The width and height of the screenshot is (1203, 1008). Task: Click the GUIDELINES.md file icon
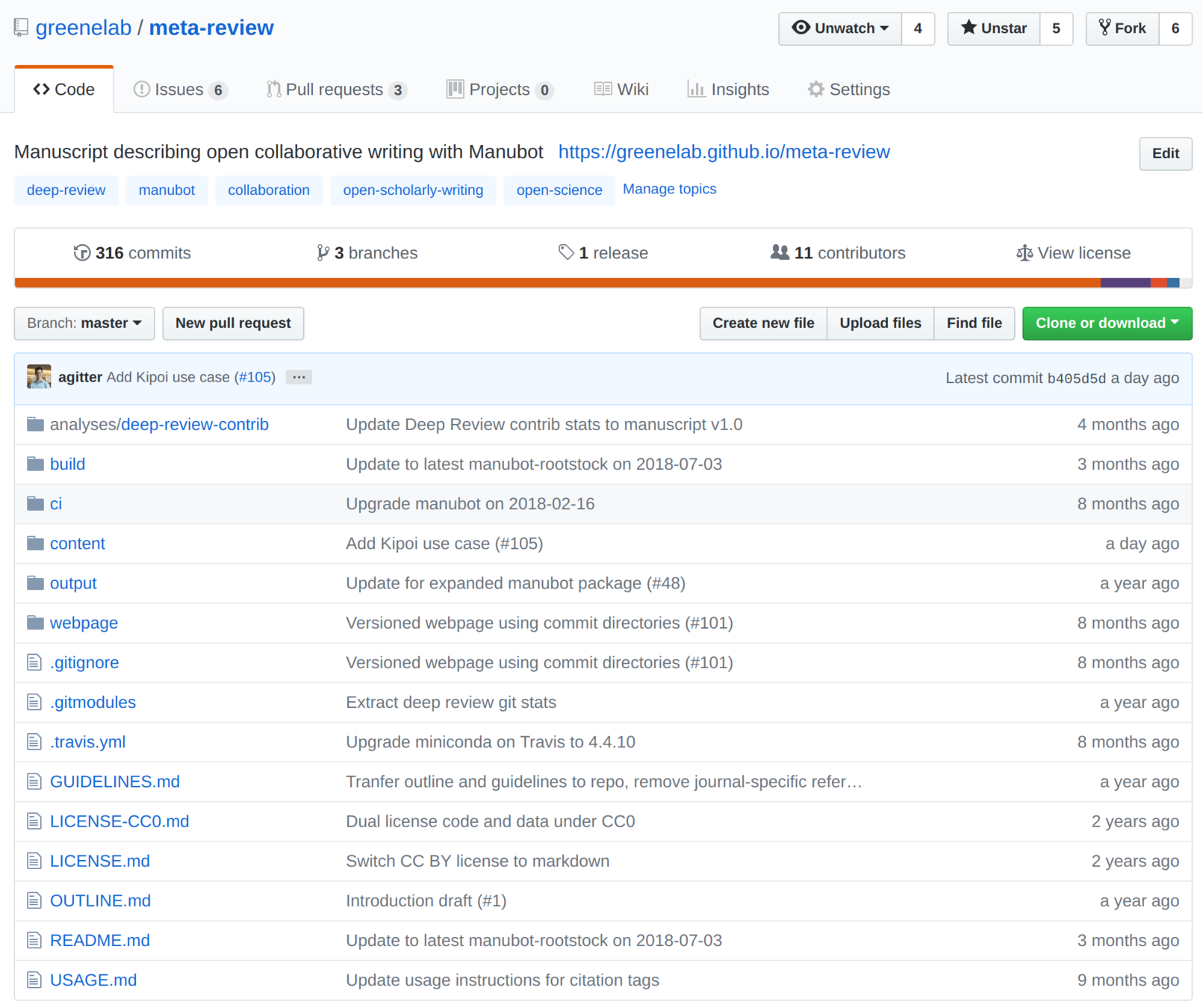tap(34, 782)
